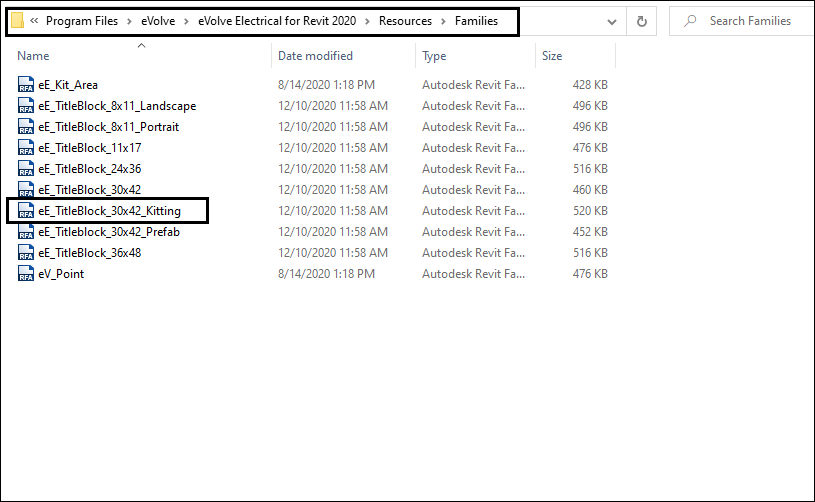Select file eE_TitleBlock_36x48
Image resolution: width=815 pixels, height=502 pixels.
click(90, 253)
